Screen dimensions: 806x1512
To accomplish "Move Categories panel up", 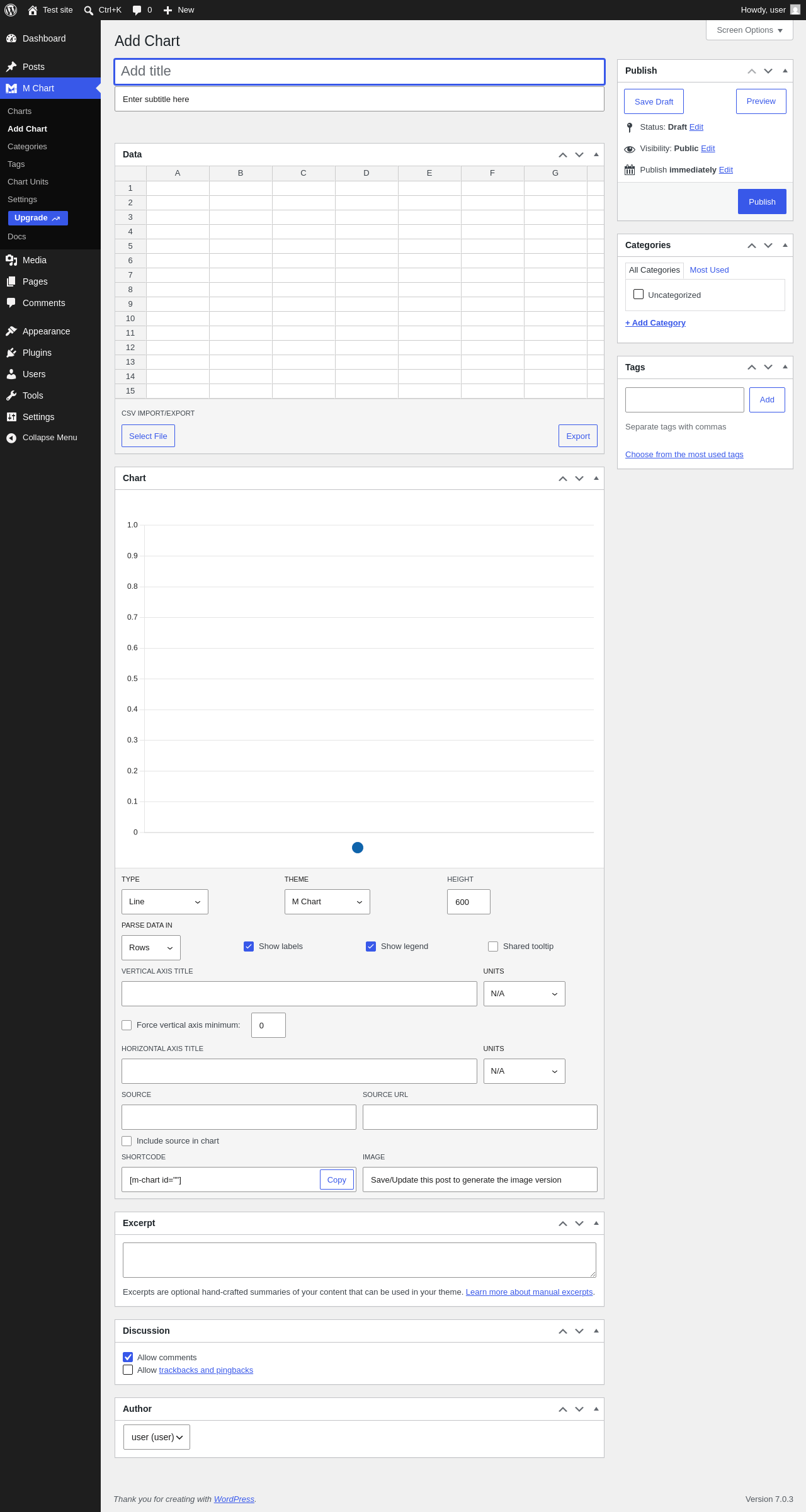I will pos(752,246).
